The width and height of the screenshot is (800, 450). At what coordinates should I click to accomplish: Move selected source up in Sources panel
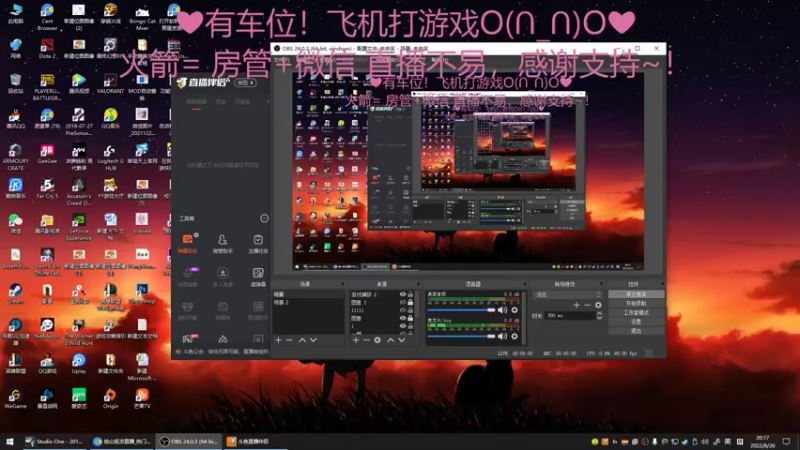[x=390, y=340]
